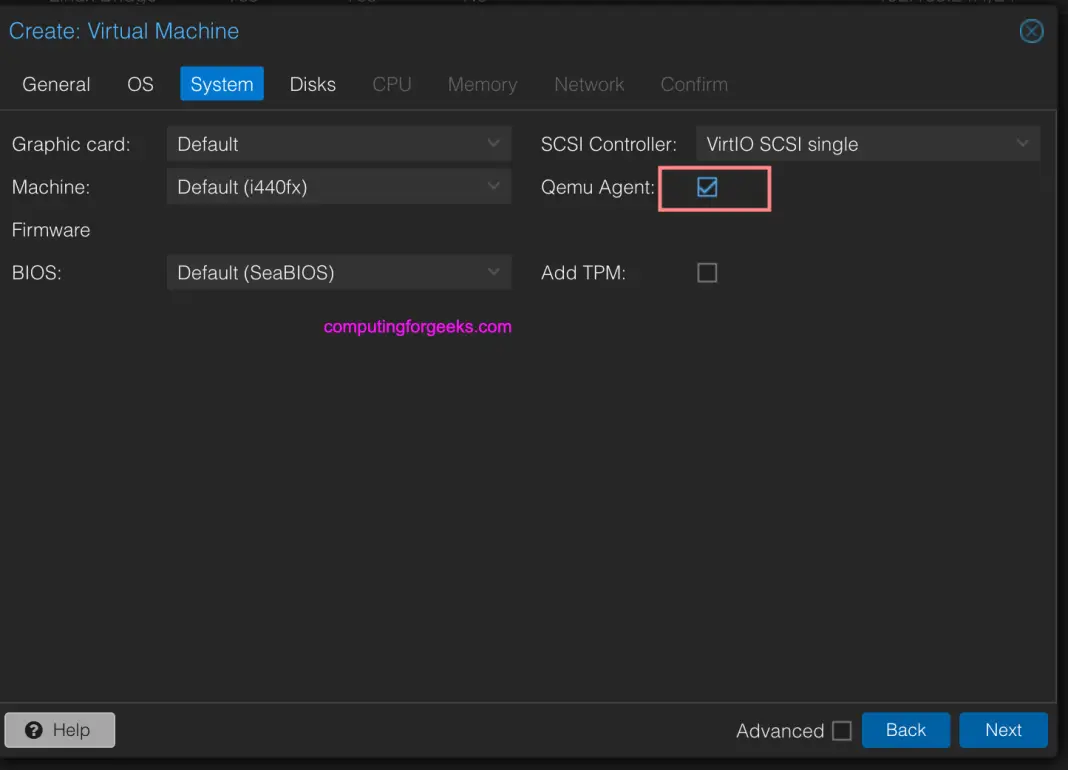
Task: Click the Back button
Action: click(x=906, y=729)
